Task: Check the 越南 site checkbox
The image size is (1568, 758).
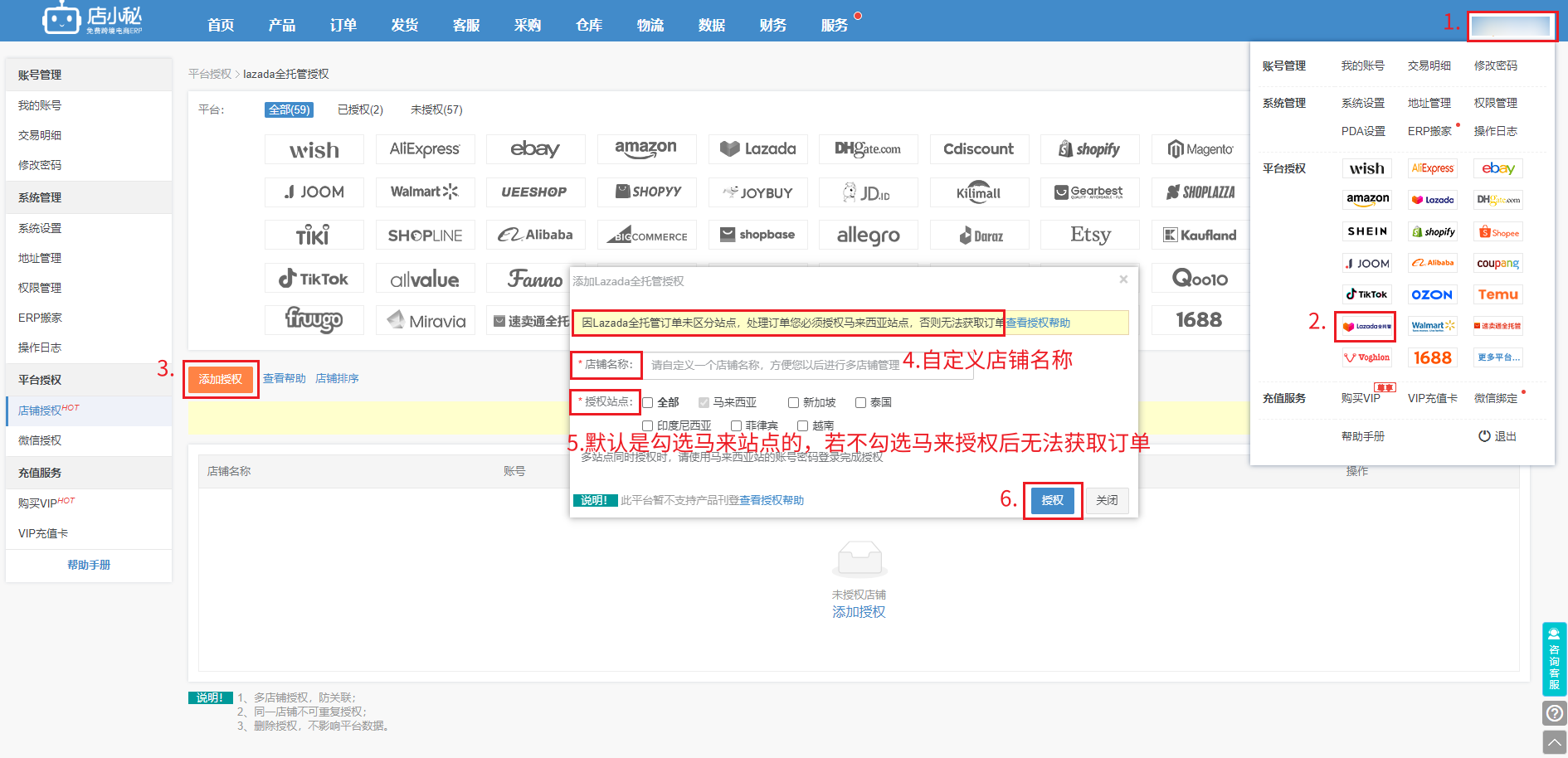Action: coord(802,425)
